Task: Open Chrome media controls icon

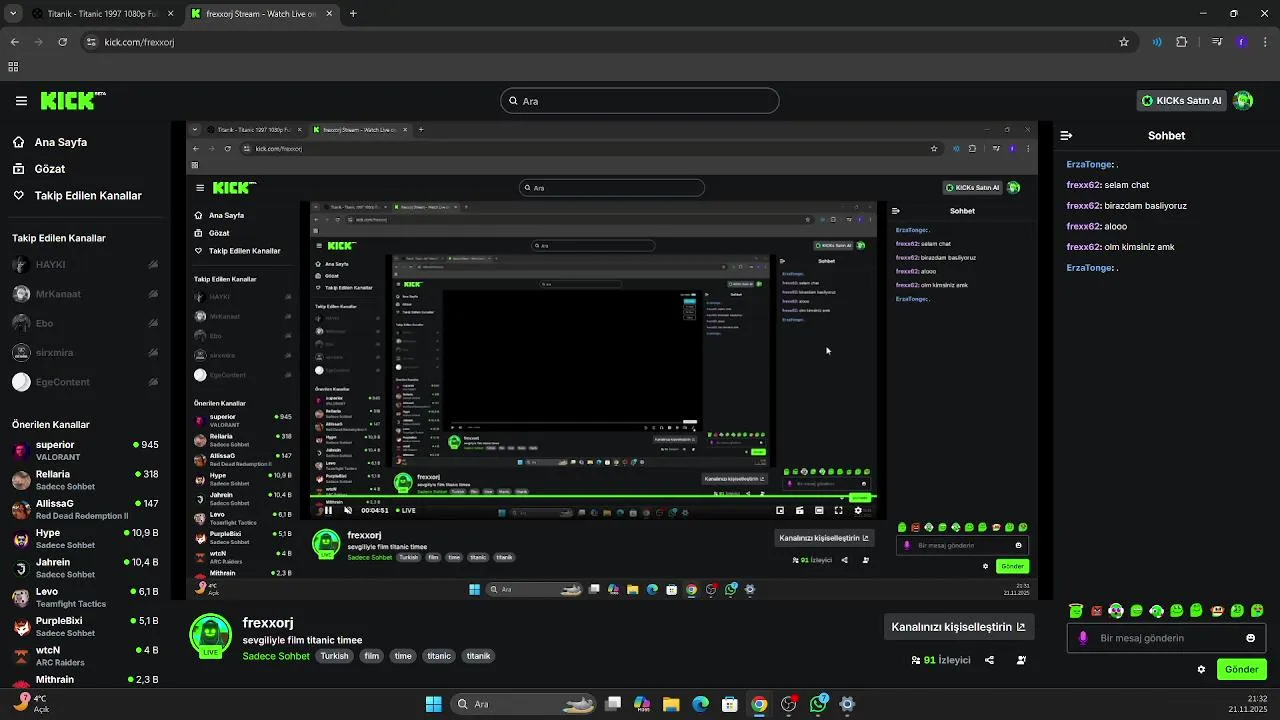Action: click(x=1217, y=42)
